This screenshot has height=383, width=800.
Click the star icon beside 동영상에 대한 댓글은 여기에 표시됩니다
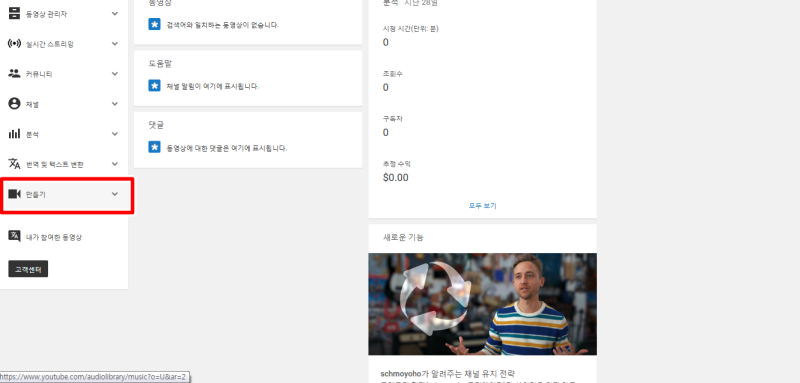(155, 147)
